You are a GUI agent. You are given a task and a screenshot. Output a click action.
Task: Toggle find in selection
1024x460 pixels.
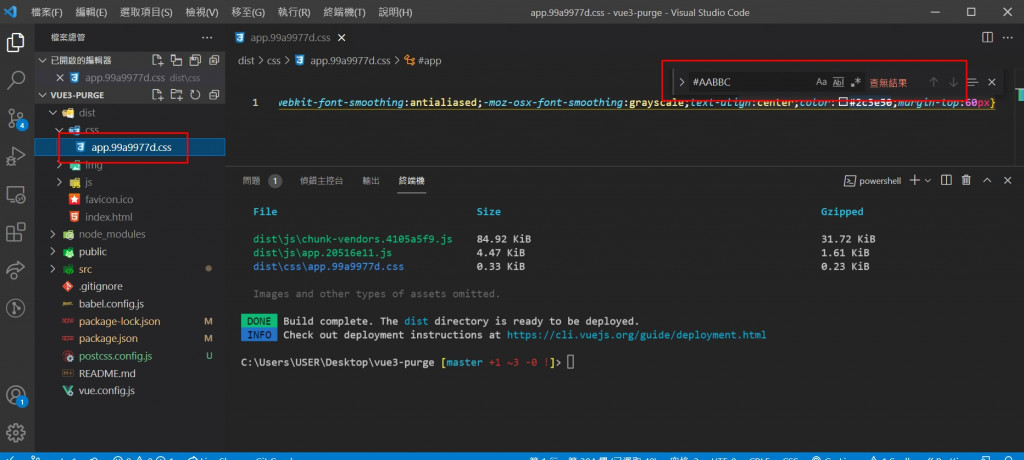tap(972, 82)
